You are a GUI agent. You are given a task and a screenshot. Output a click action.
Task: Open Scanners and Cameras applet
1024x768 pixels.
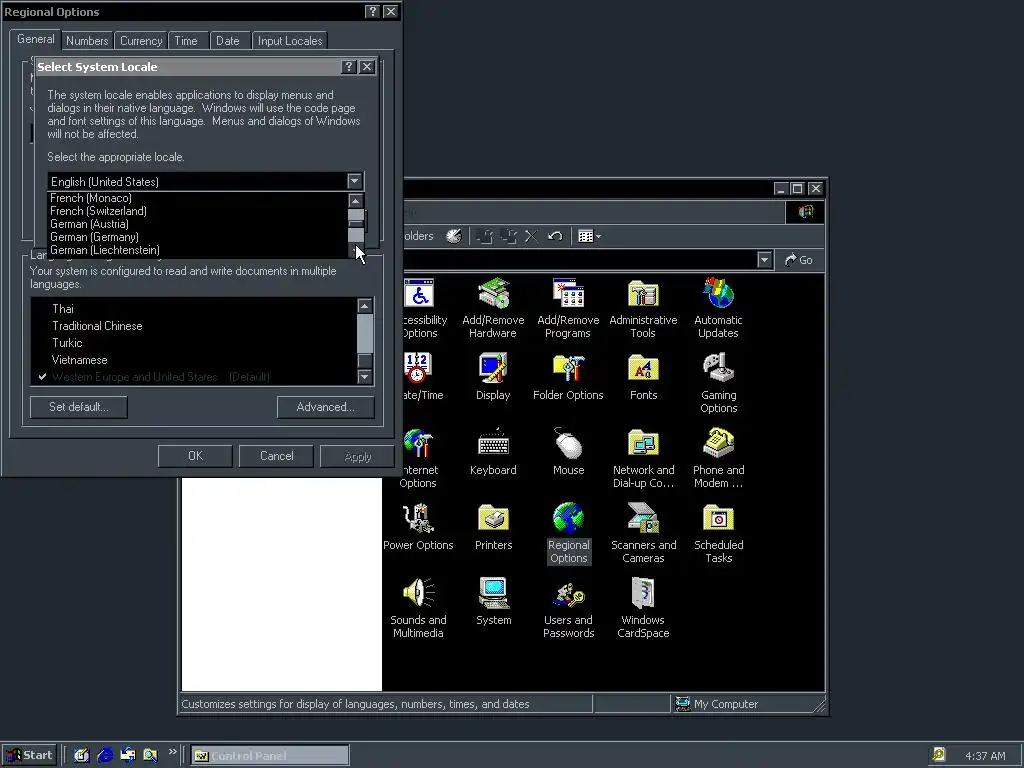pyautogui.click(x=643, y=534)
